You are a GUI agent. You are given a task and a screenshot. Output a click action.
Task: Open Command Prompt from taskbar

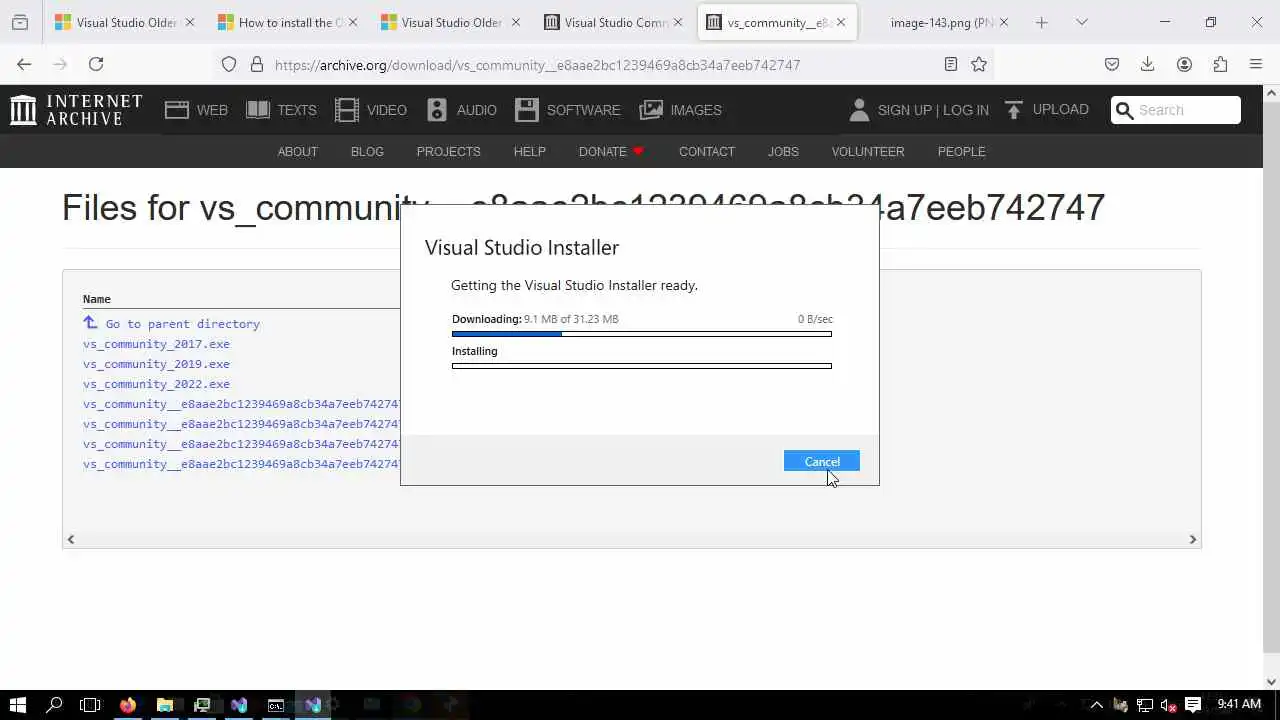click(276, 705)
